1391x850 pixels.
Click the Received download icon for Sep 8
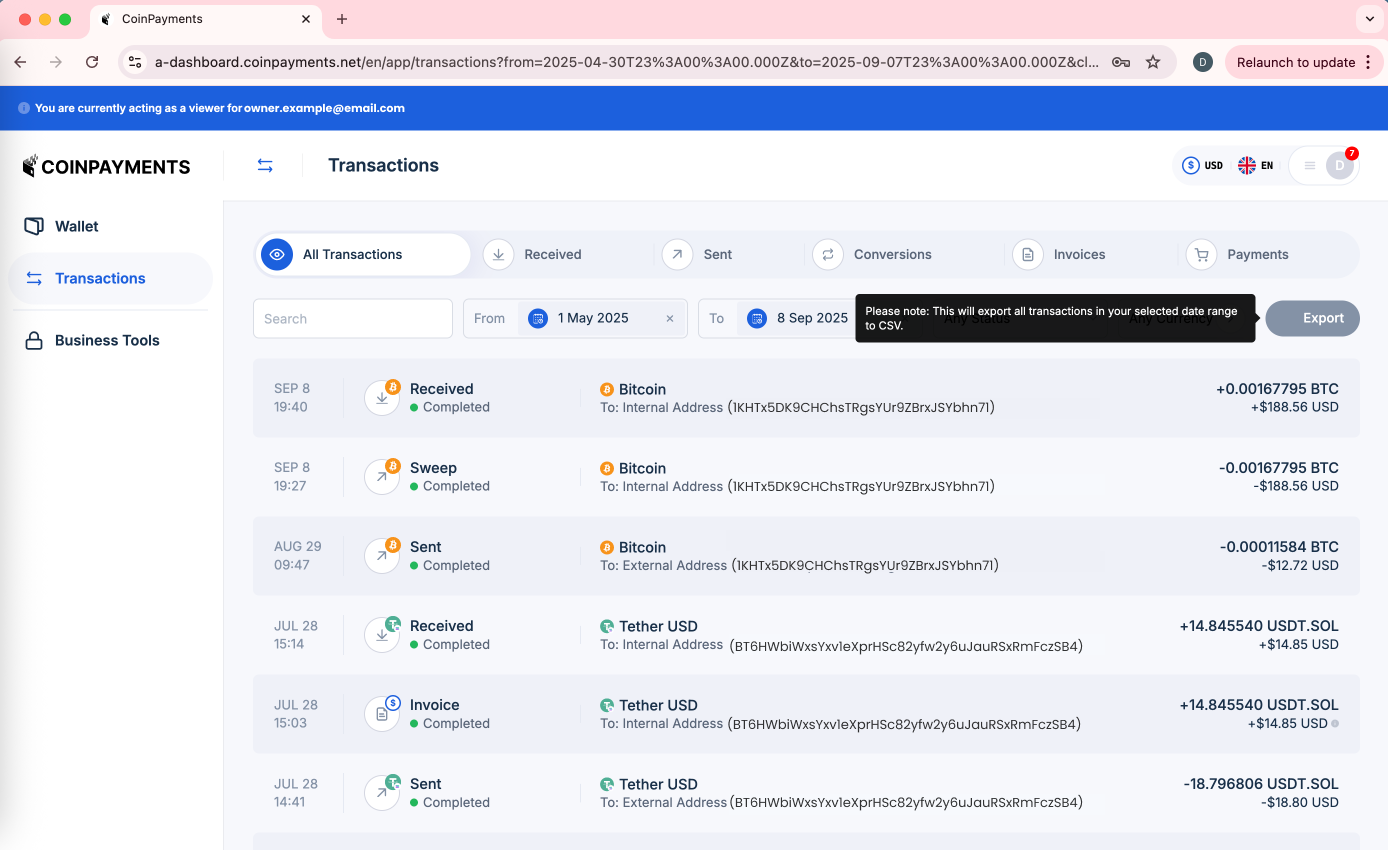click(x=382, y=398)
